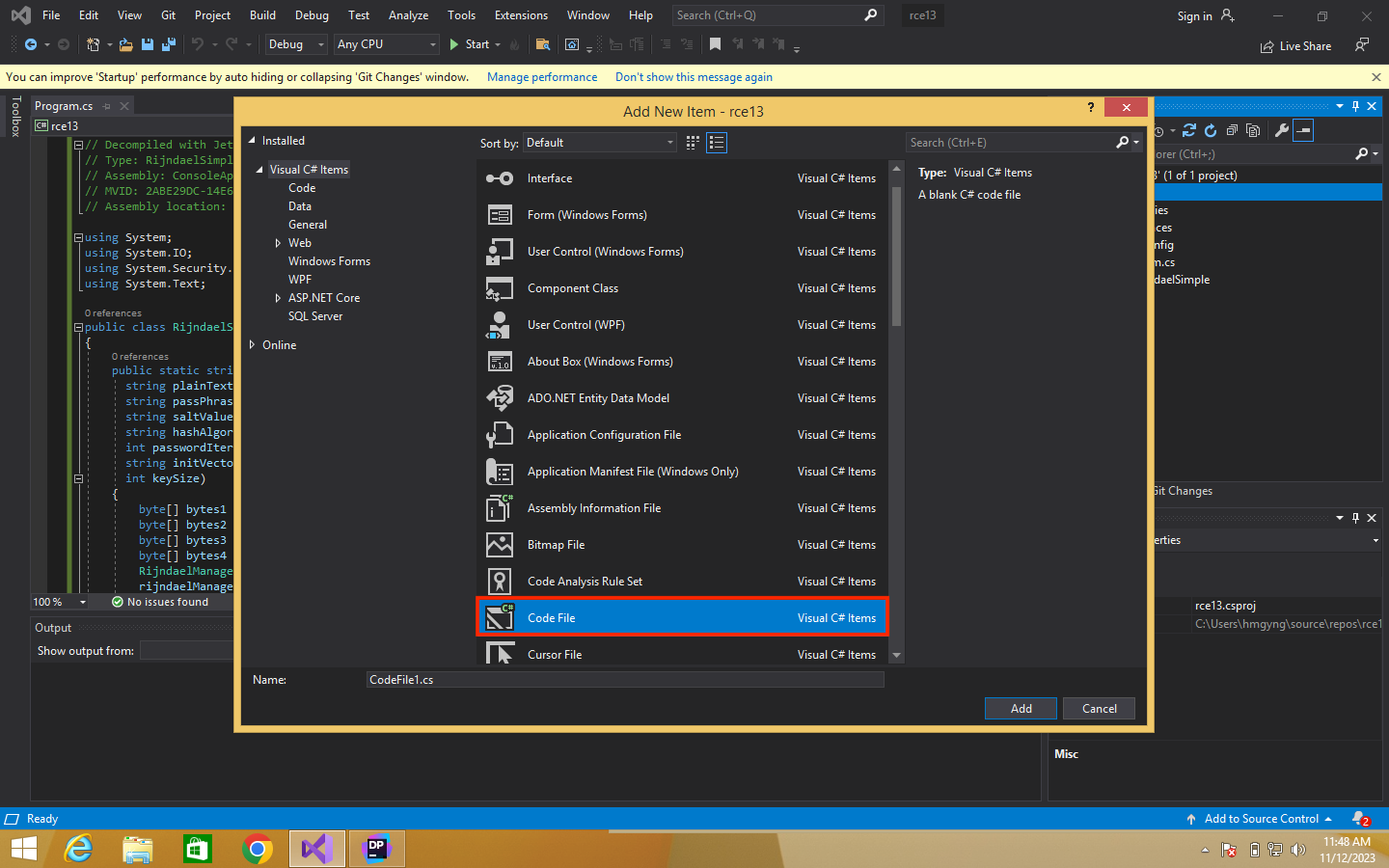Click Solution Explorer refresh icon
The height and width of the screenshot is (868, 1389).
(1211, 130)
